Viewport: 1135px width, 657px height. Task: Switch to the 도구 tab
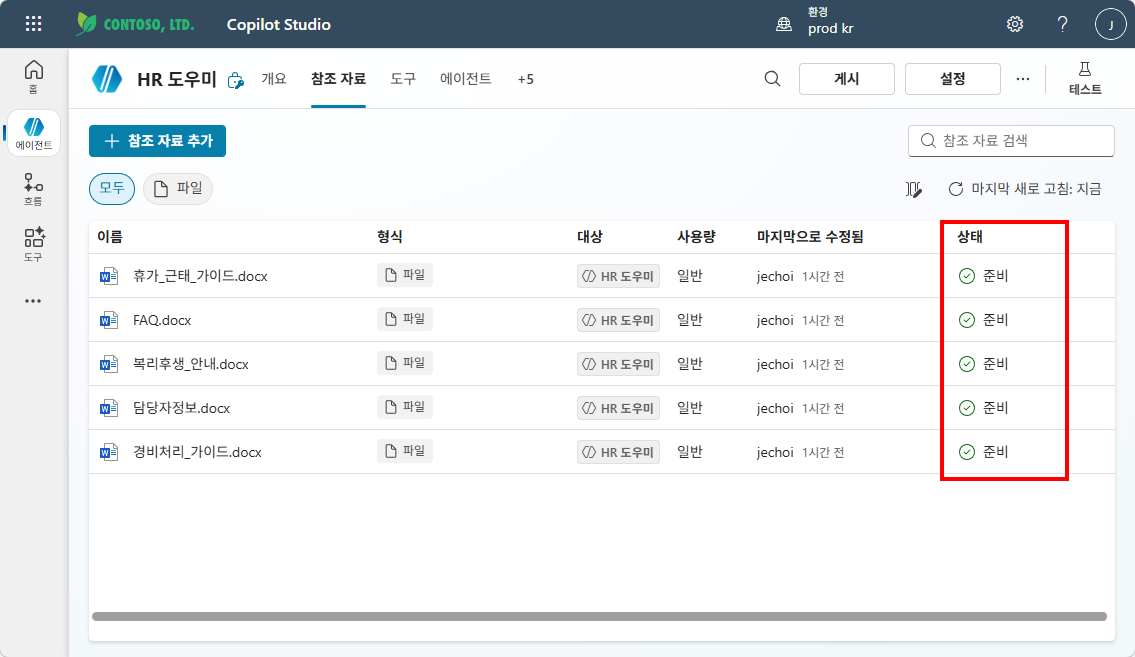point(402,79)
